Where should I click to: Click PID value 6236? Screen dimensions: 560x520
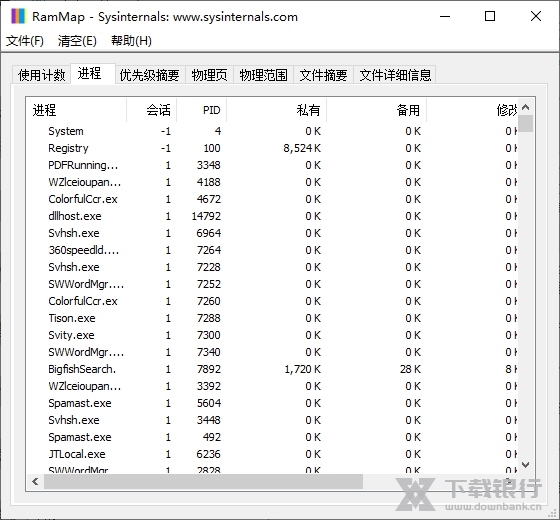pos(209,454)
